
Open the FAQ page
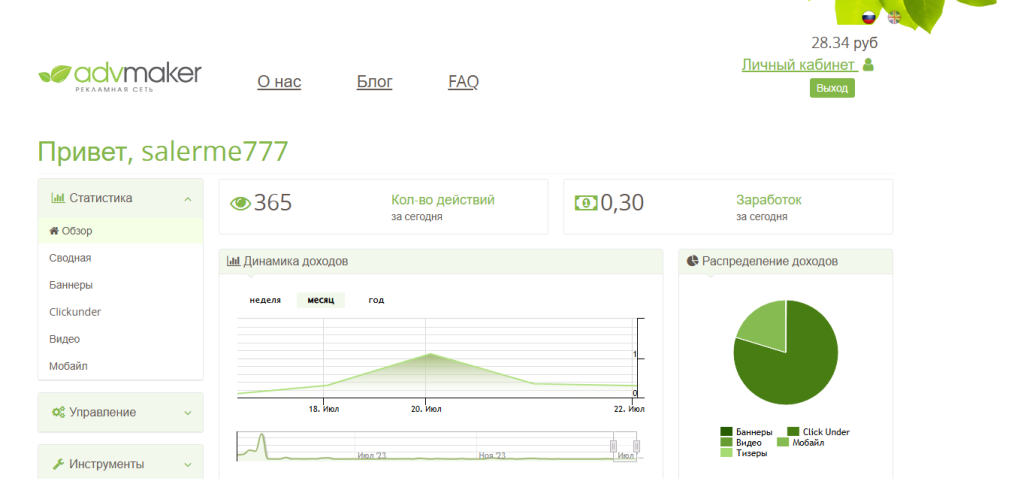(x=463, y=82)
